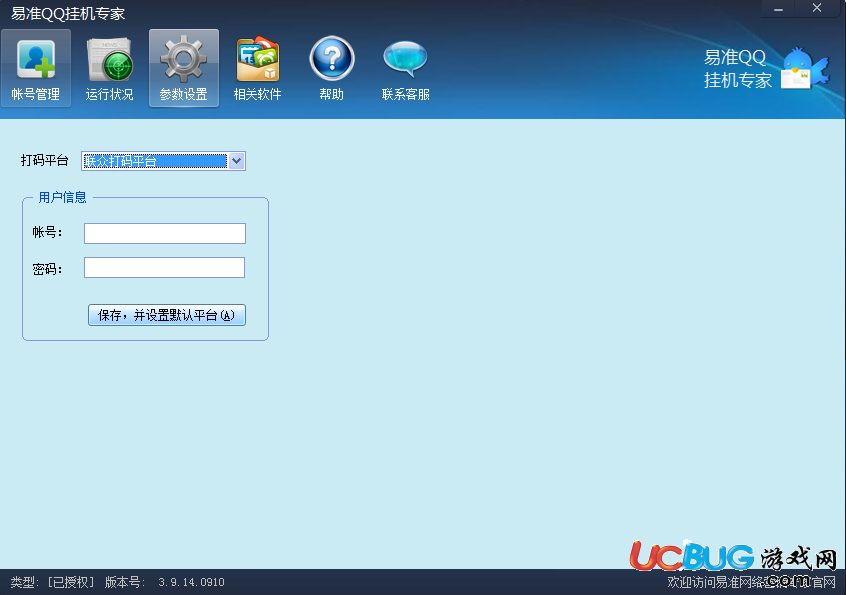The width and height of the screenshot is (846, 595).
Task: Click the 类型: [已授权] status text
Action: (52, 582)
